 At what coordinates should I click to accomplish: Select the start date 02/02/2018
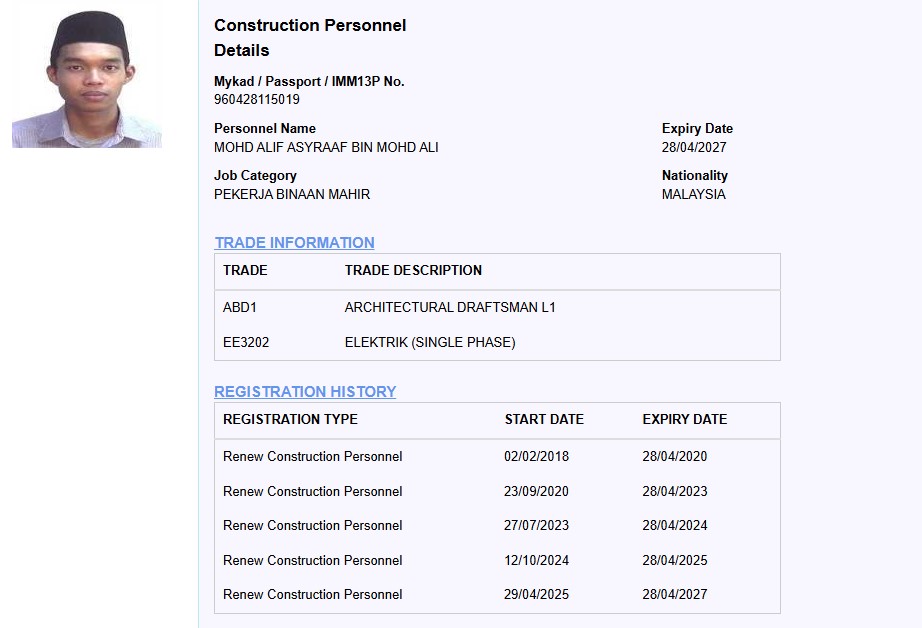tap(536, 456)
